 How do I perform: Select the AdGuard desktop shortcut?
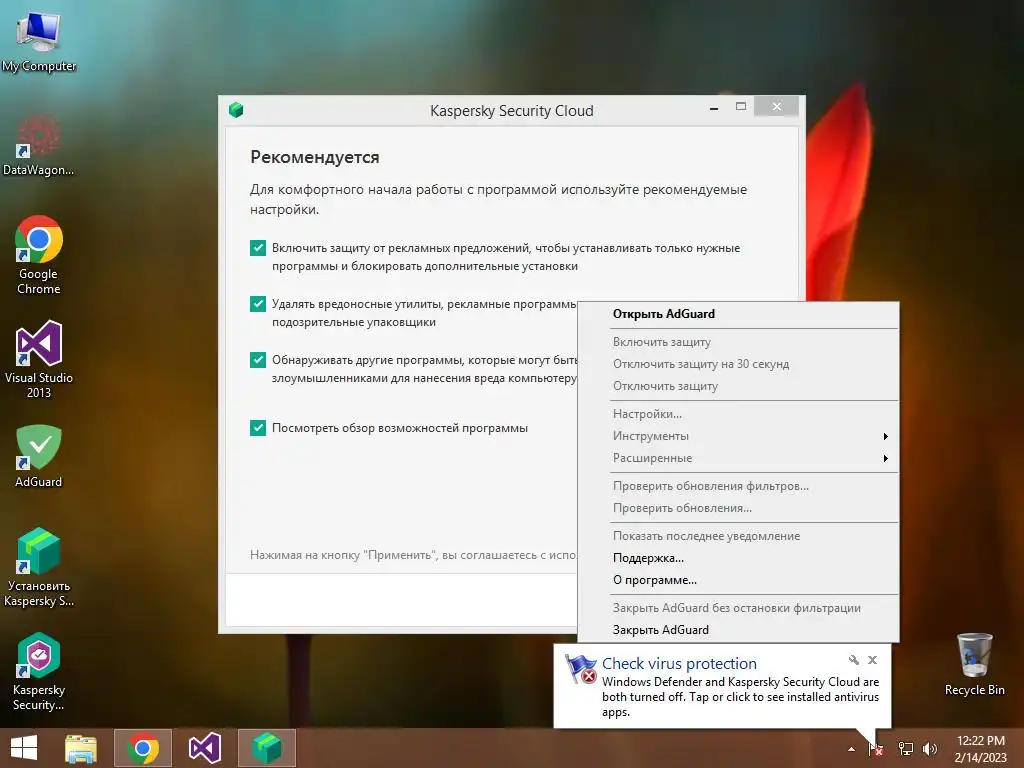39,456
